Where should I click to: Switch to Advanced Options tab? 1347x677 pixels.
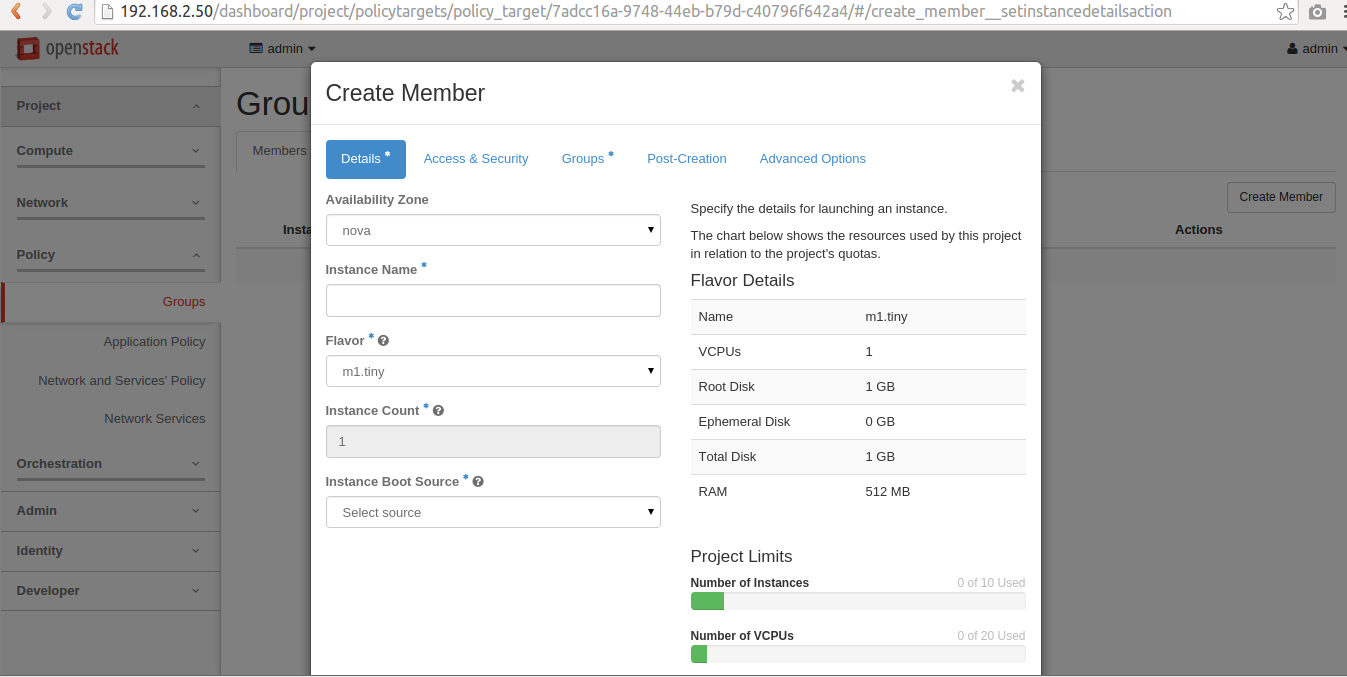813,159
